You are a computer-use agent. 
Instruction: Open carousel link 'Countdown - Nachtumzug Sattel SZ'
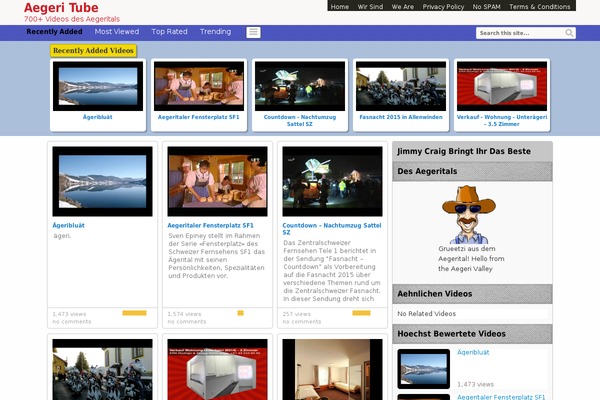click(300, 121)
